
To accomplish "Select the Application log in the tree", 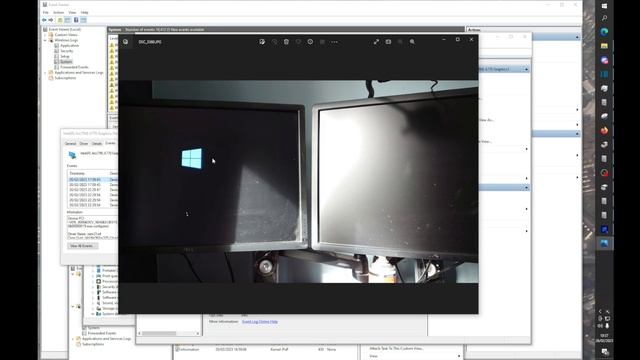I will tap(70, 46).
